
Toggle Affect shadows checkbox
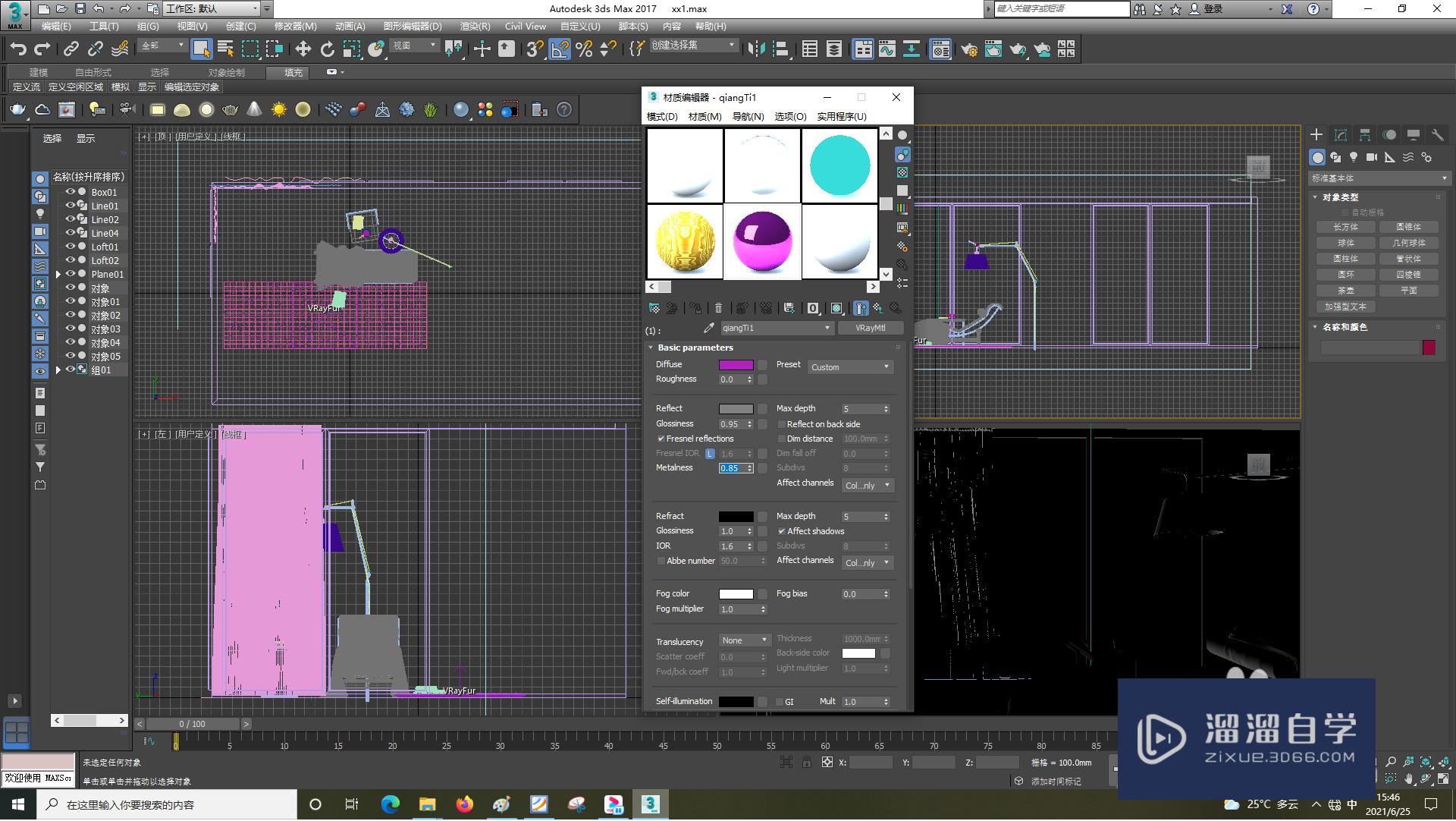pyautogui.click(x=782, y=532)
